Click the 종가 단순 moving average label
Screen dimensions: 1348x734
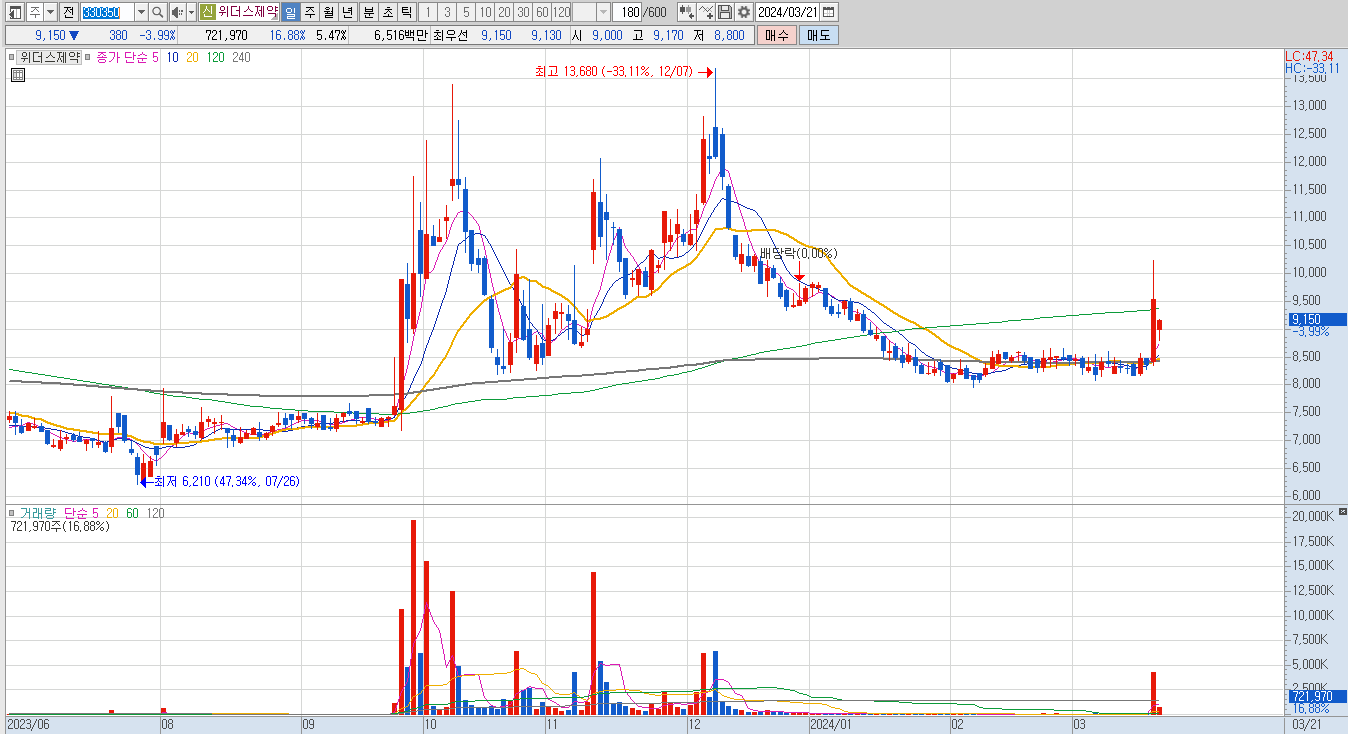[x=121, y=58]
